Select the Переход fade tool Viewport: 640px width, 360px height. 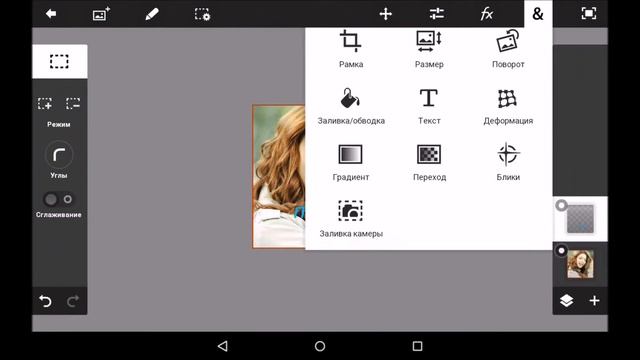coord(429,162)
